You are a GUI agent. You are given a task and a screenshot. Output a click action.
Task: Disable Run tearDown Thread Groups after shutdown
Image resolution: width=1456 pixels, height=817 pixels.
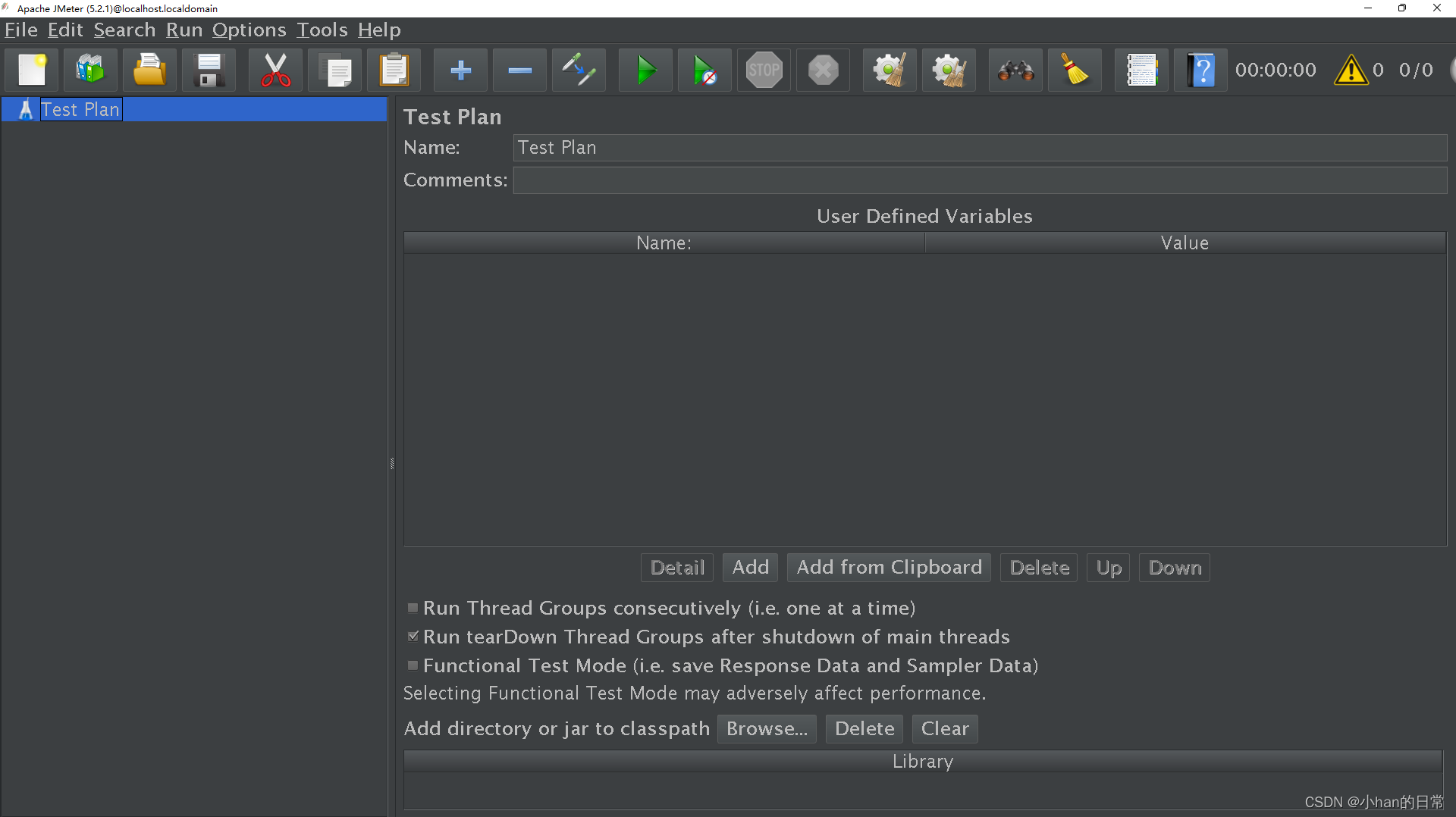(413, 637)
